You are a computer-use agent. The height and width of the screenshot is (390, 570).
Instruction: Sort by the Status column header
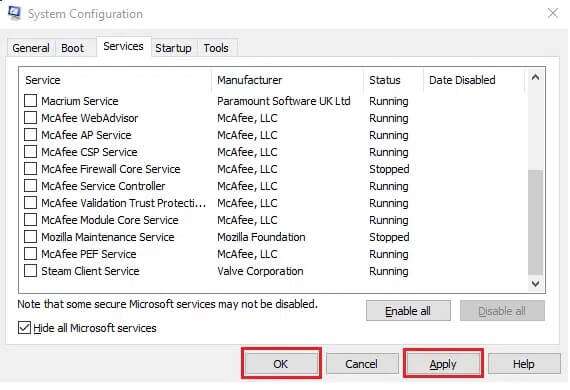[393, 80]
